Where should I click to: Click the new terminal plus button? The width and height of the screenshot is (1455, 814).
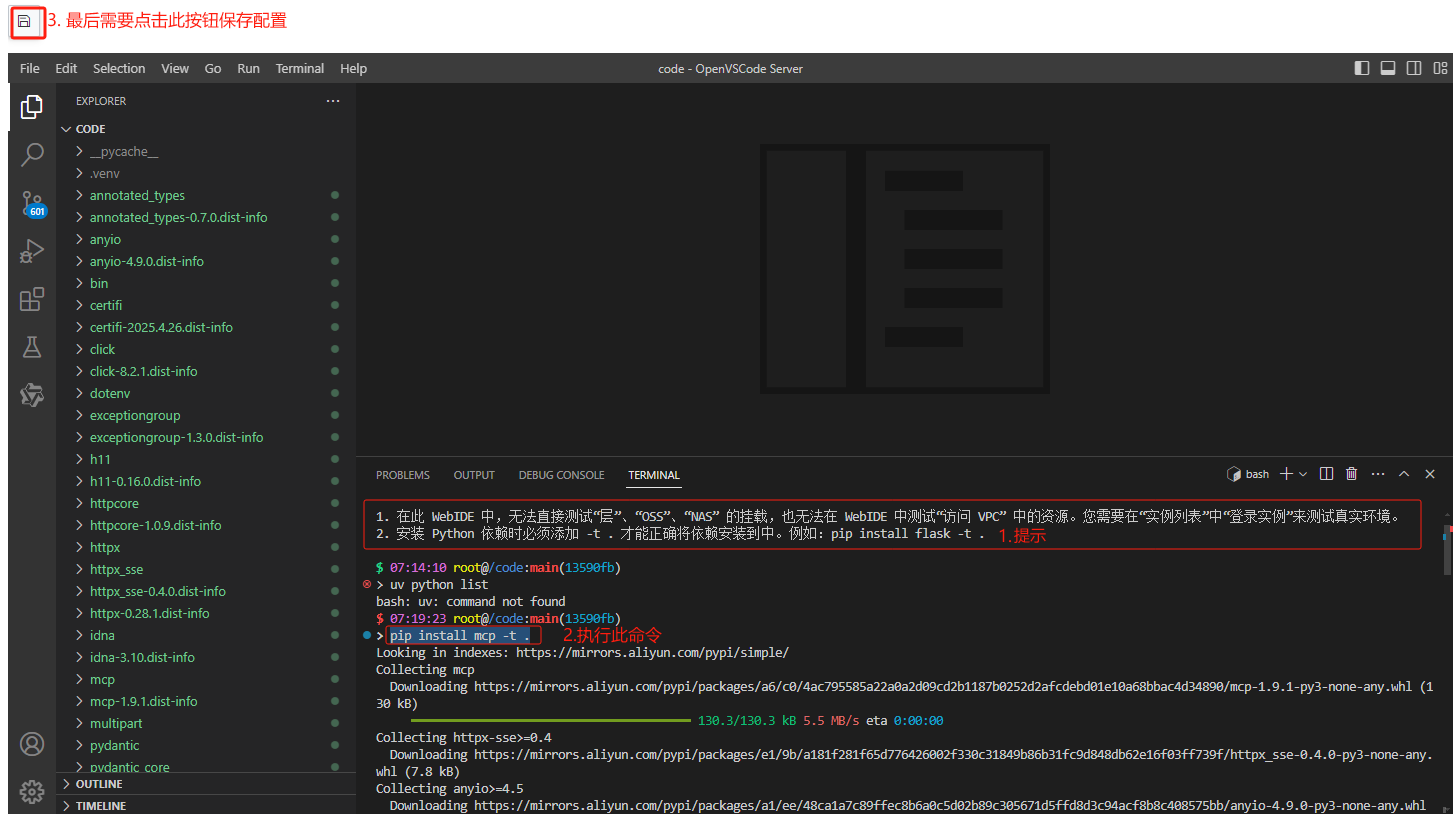coord(1286,474)
